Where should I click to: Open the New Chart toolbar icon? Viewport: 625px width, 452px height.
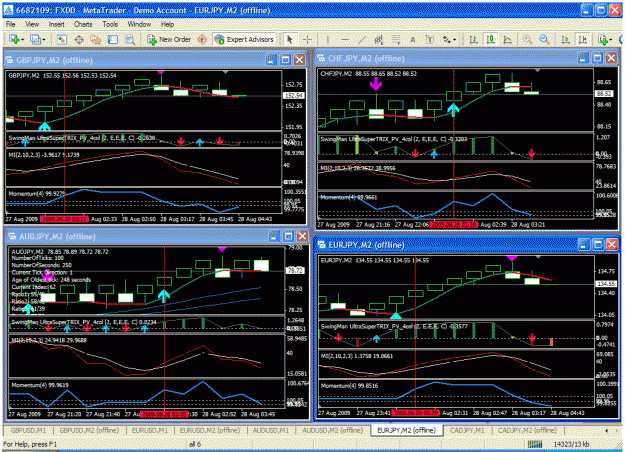[x=14, y=39]
